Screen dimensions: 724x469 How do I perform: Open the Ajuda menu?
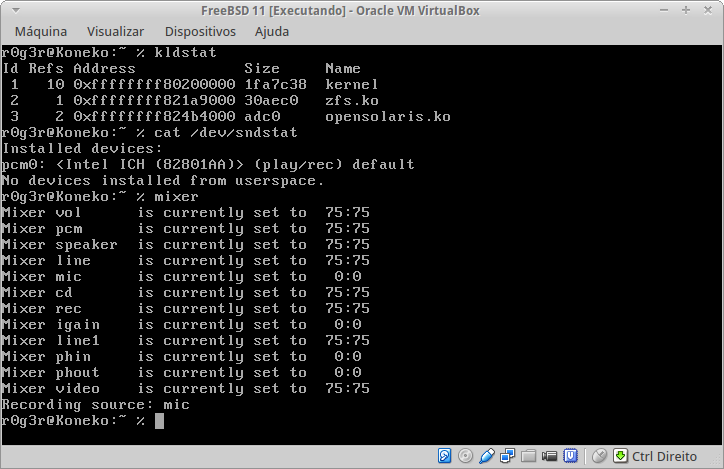coord(273,31)
